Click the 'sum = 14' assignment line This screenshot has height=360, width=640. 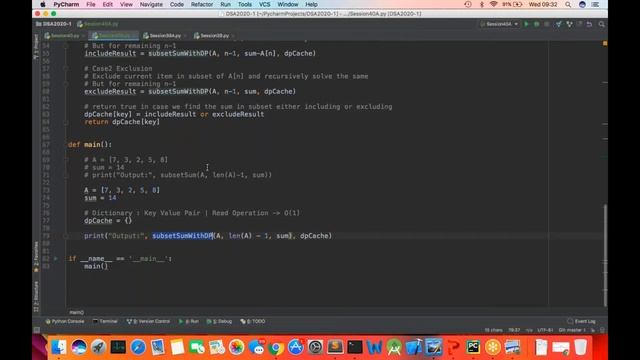(x=100, y=198)
